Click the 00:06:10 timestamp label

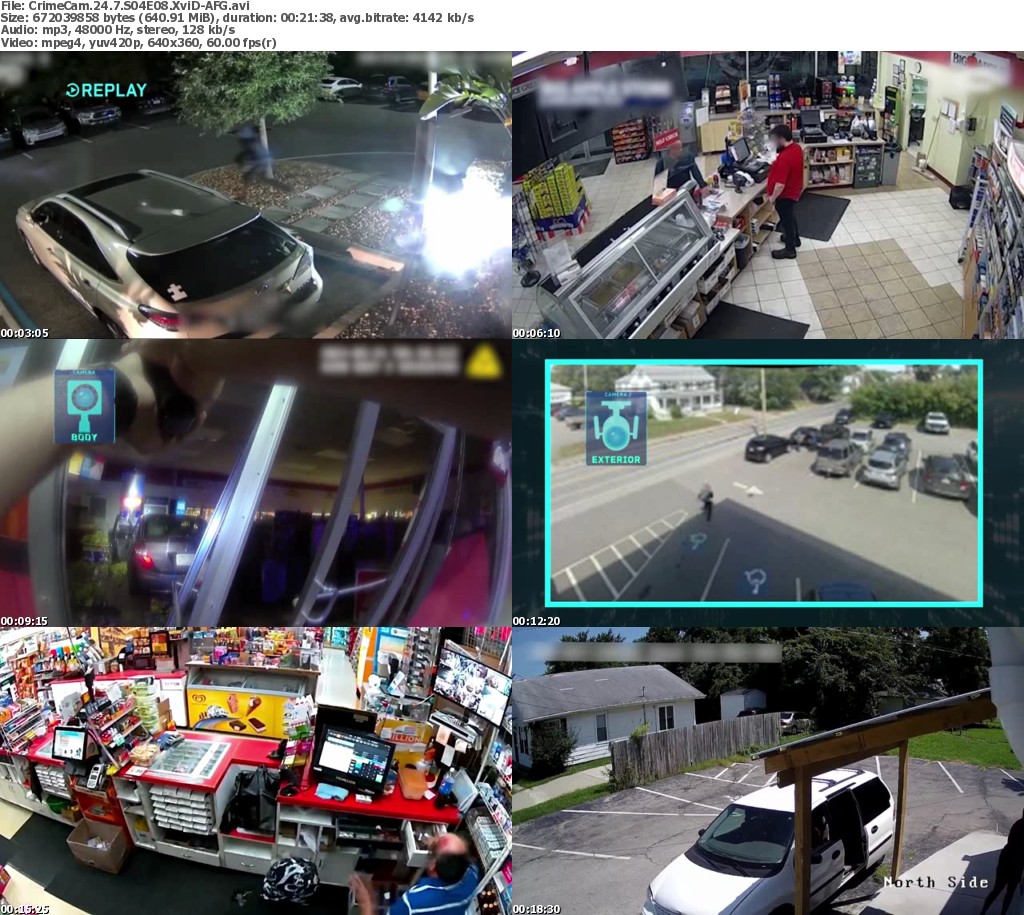pyautogui.click(x=537, y=333)
